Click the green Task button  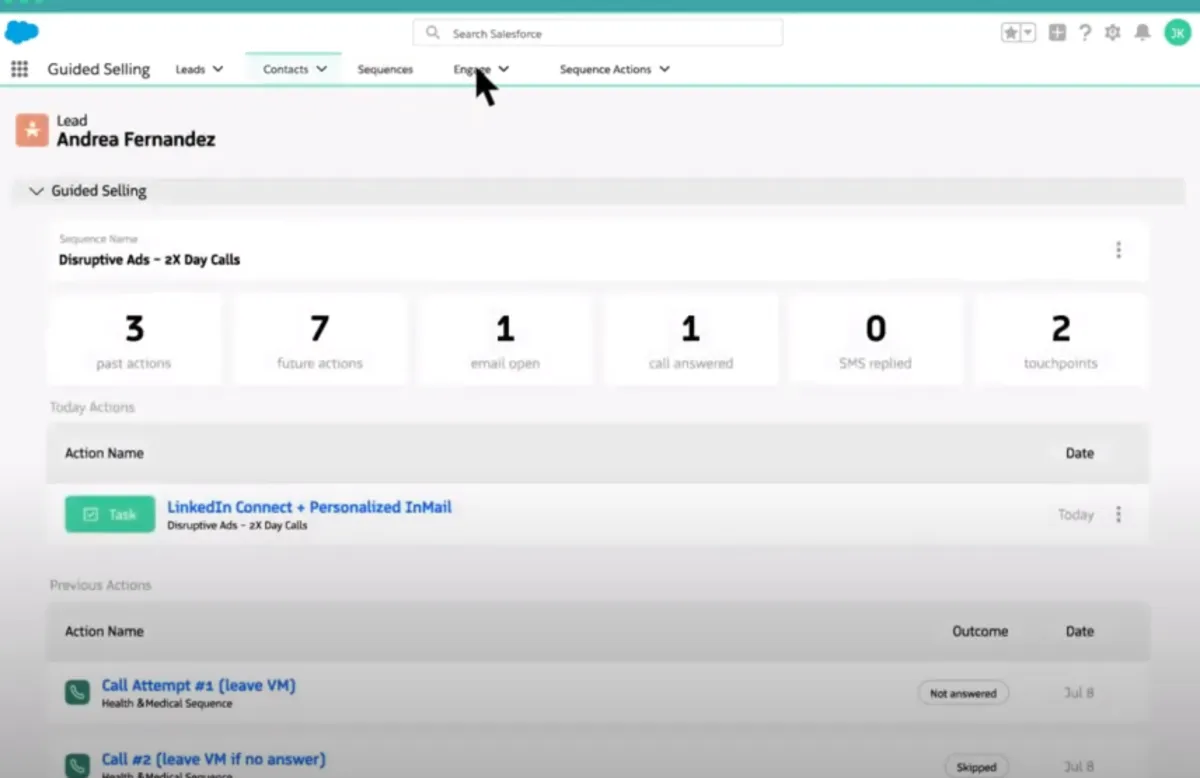pyautogui.click(x=110, y=514)
